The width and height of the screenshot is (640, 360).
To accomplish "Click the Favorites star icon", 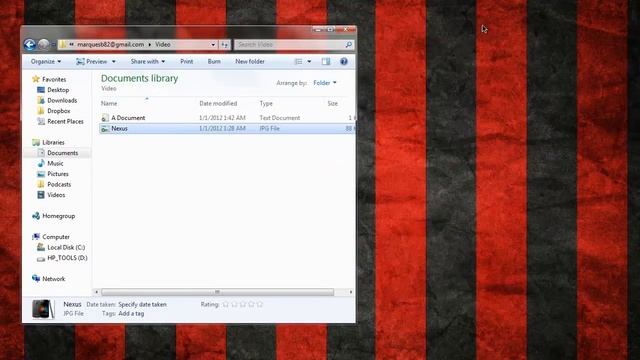I will (x=36, y=79).
